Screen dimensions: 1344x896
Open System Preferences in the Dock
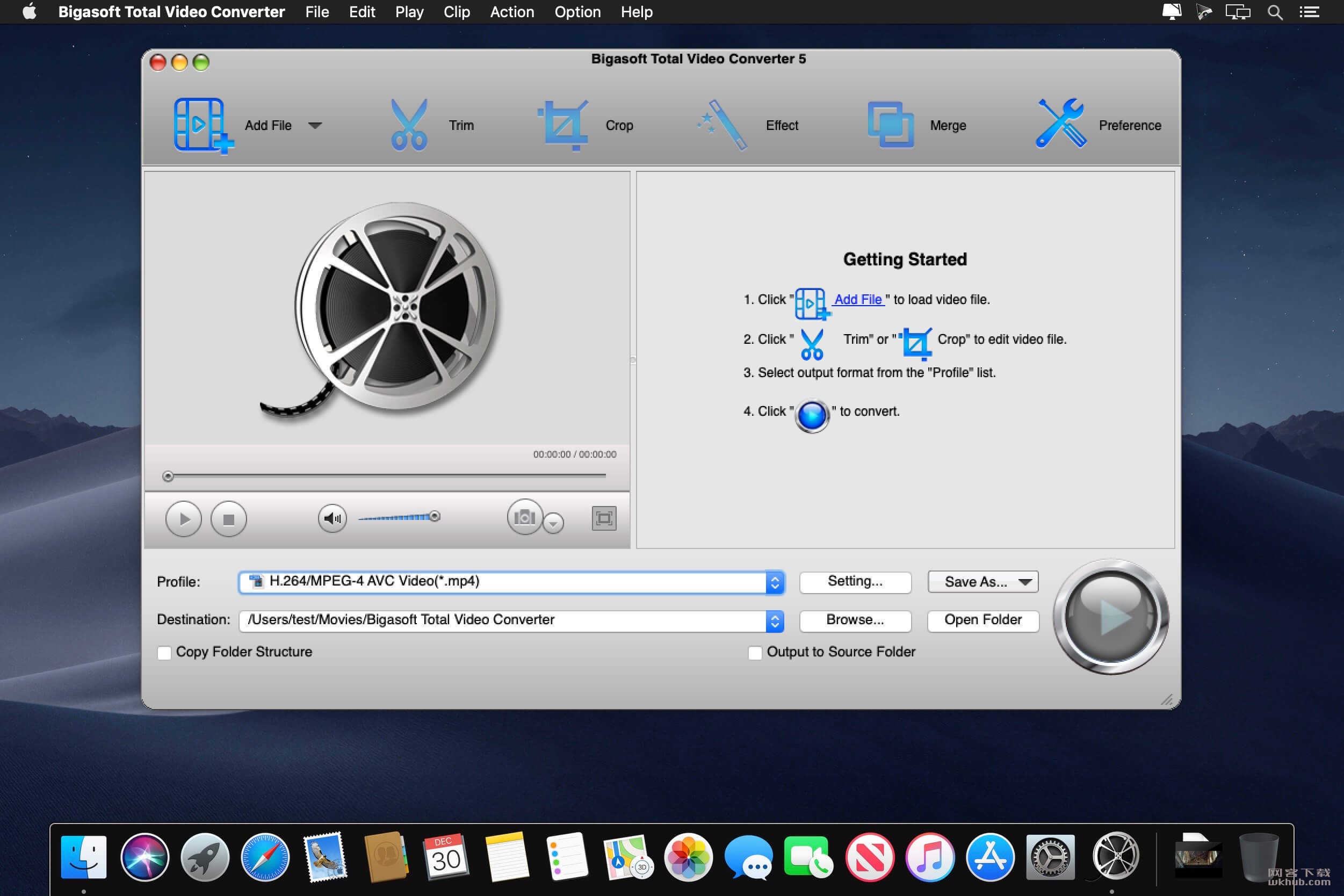[1050, 857]
